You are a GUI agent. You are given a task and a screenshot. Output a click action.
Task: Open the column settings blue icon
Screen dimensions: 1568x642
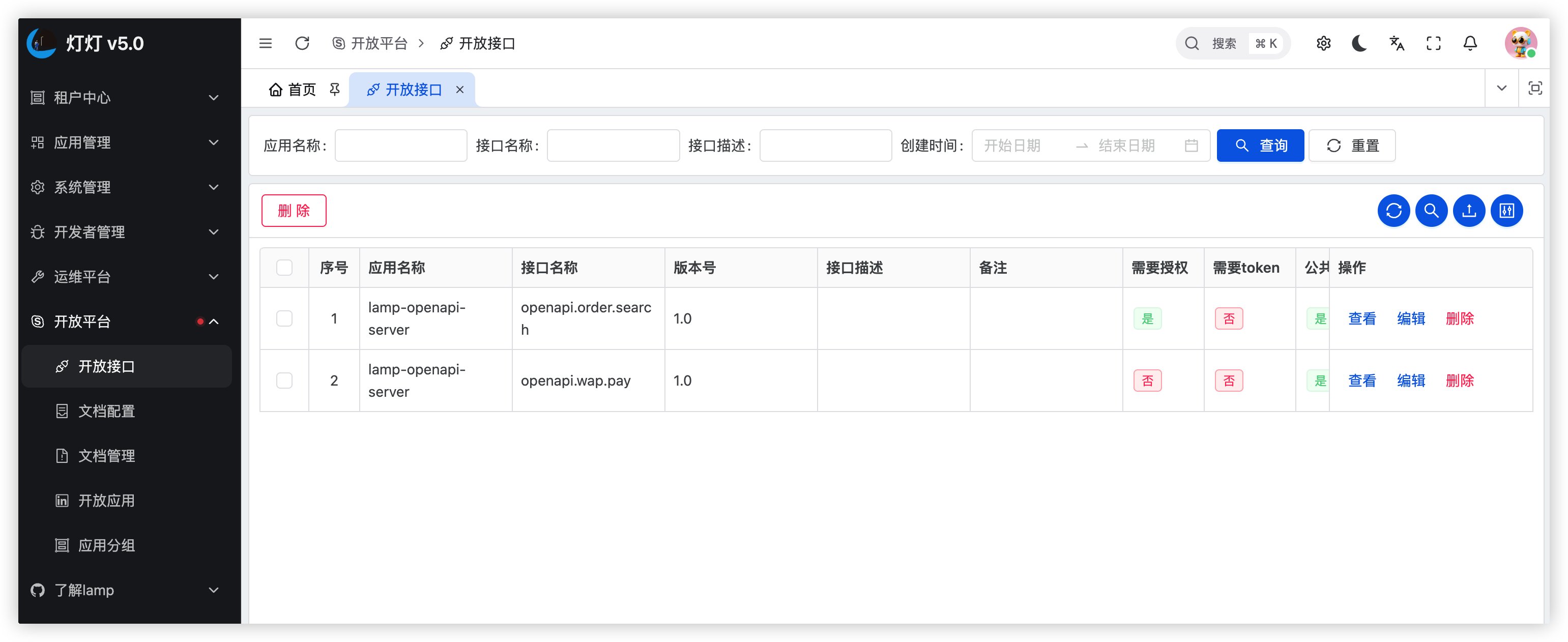pyautogui.click(x=1506, y=211)
